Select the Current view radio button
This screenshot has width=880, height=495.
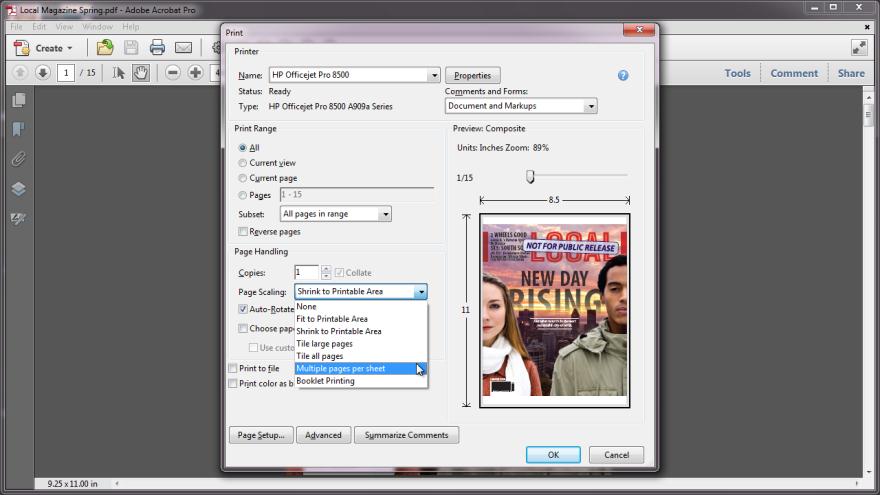point(243,163)
